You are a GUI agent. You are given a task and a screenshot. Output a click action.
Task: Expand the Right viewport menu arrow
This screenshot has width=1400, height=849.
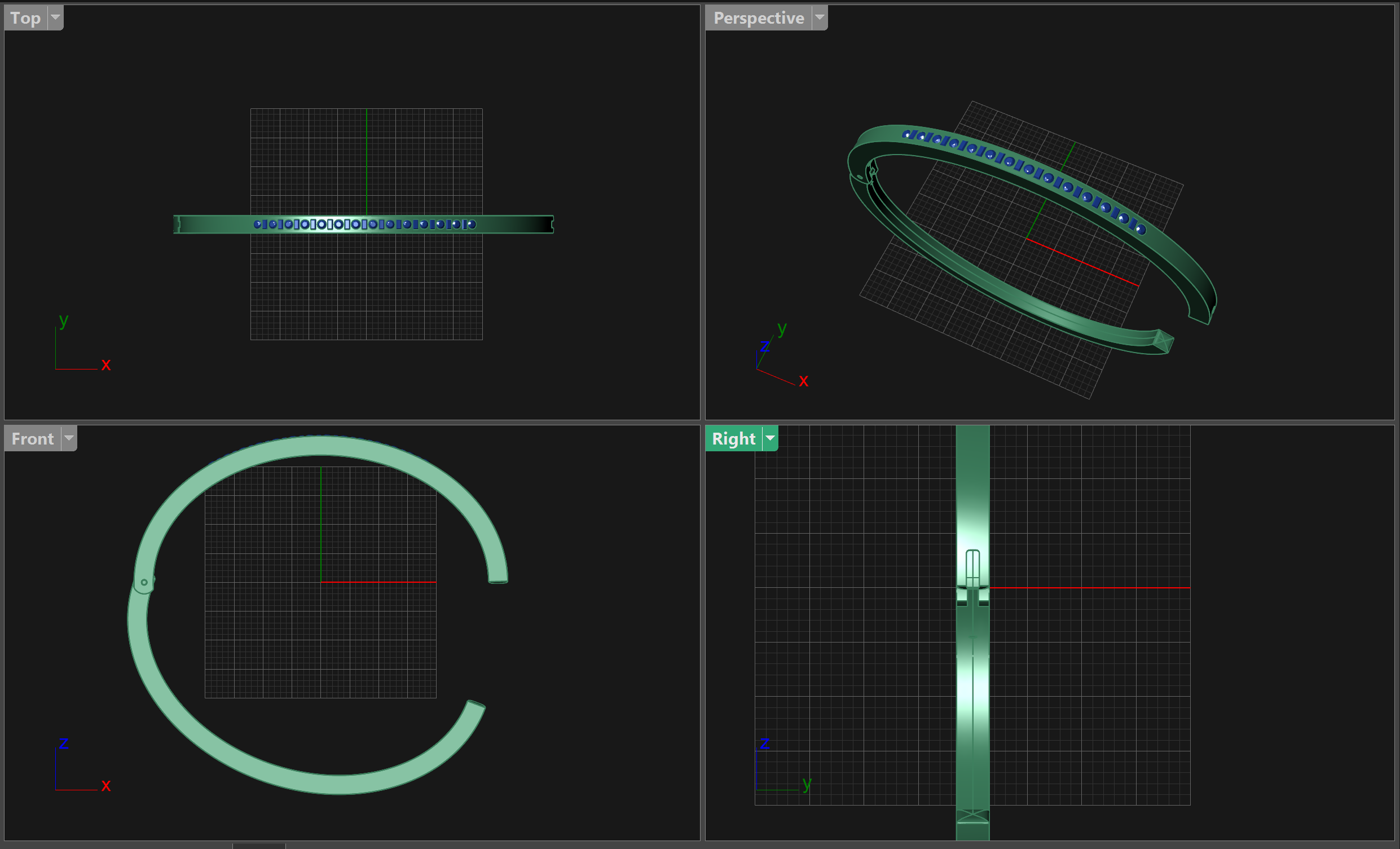coord(770,438)
